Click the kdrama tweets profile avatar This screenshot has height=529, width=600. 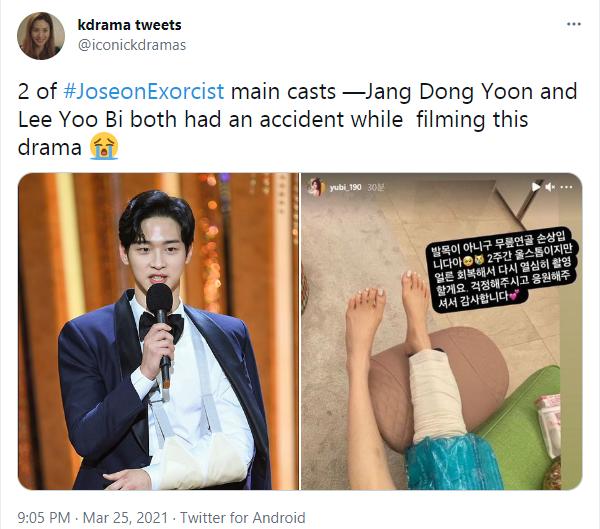41,36
